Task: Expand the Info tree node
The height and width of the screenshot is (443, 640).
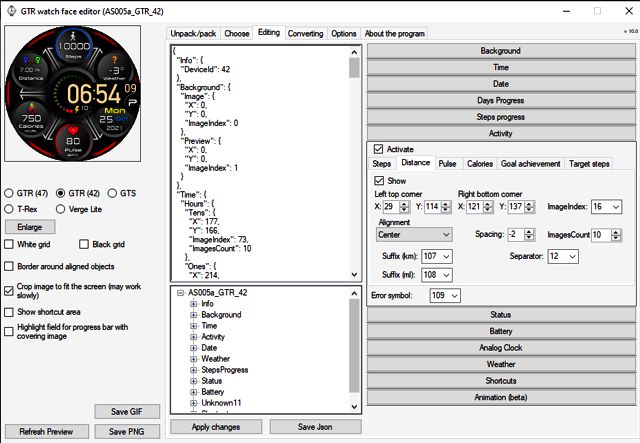Action: coord(193,304)
